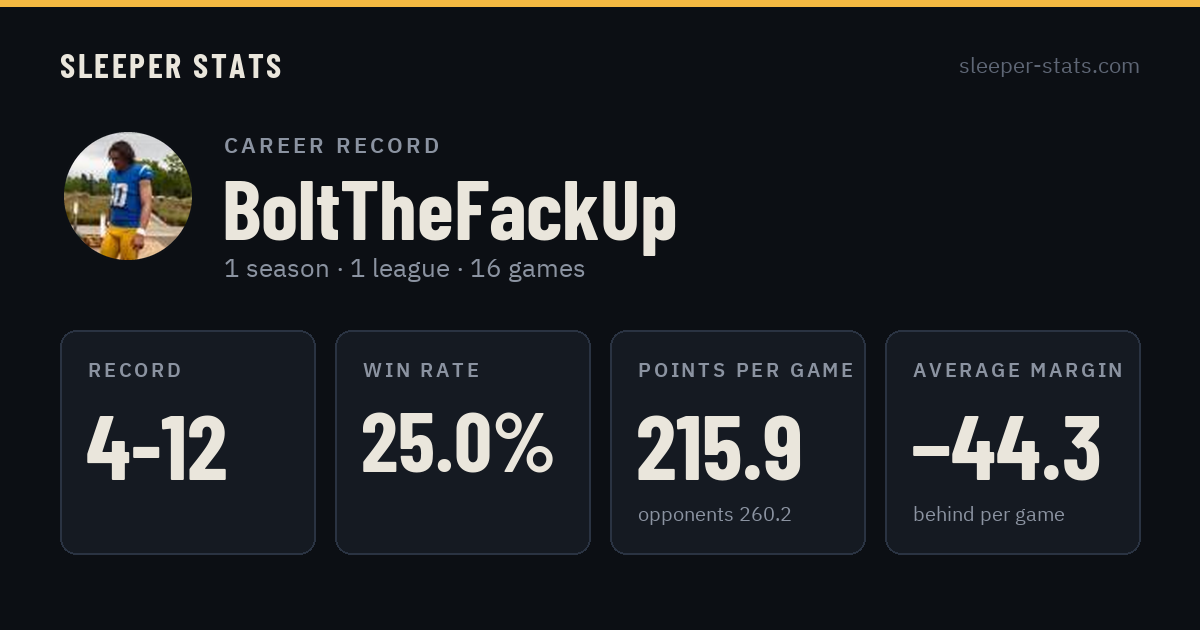
Task: Select the WIN RATE stat card
Action: coord(463,442)
